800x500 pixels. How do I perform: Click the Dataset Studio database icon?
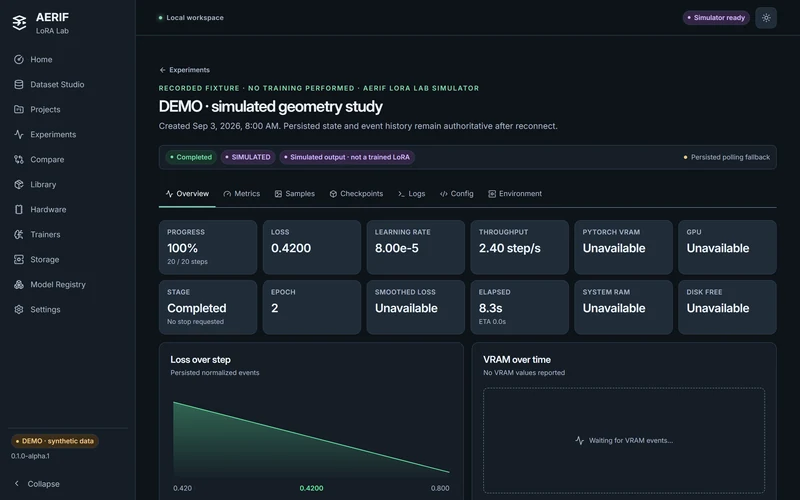(x=19, y=85)
